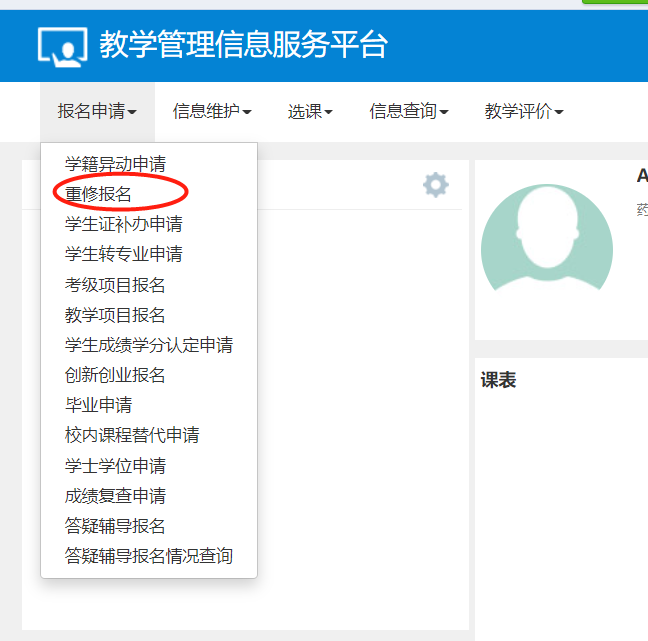Image resolution: width=648 pixels, height=641 pixels.
Task: Select 学籍异动申请 from the menu
Action: pos(115,164)
